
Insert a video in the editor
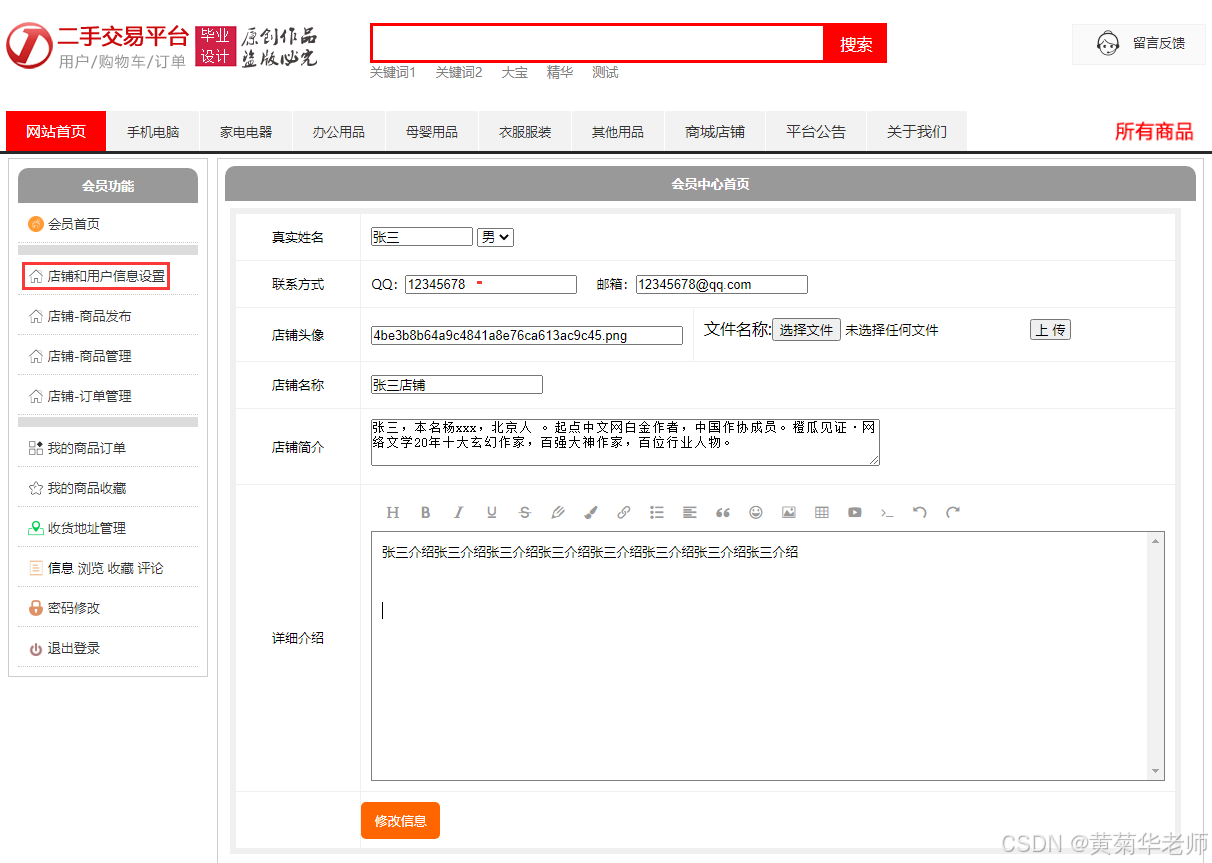[x=855, y=512]
